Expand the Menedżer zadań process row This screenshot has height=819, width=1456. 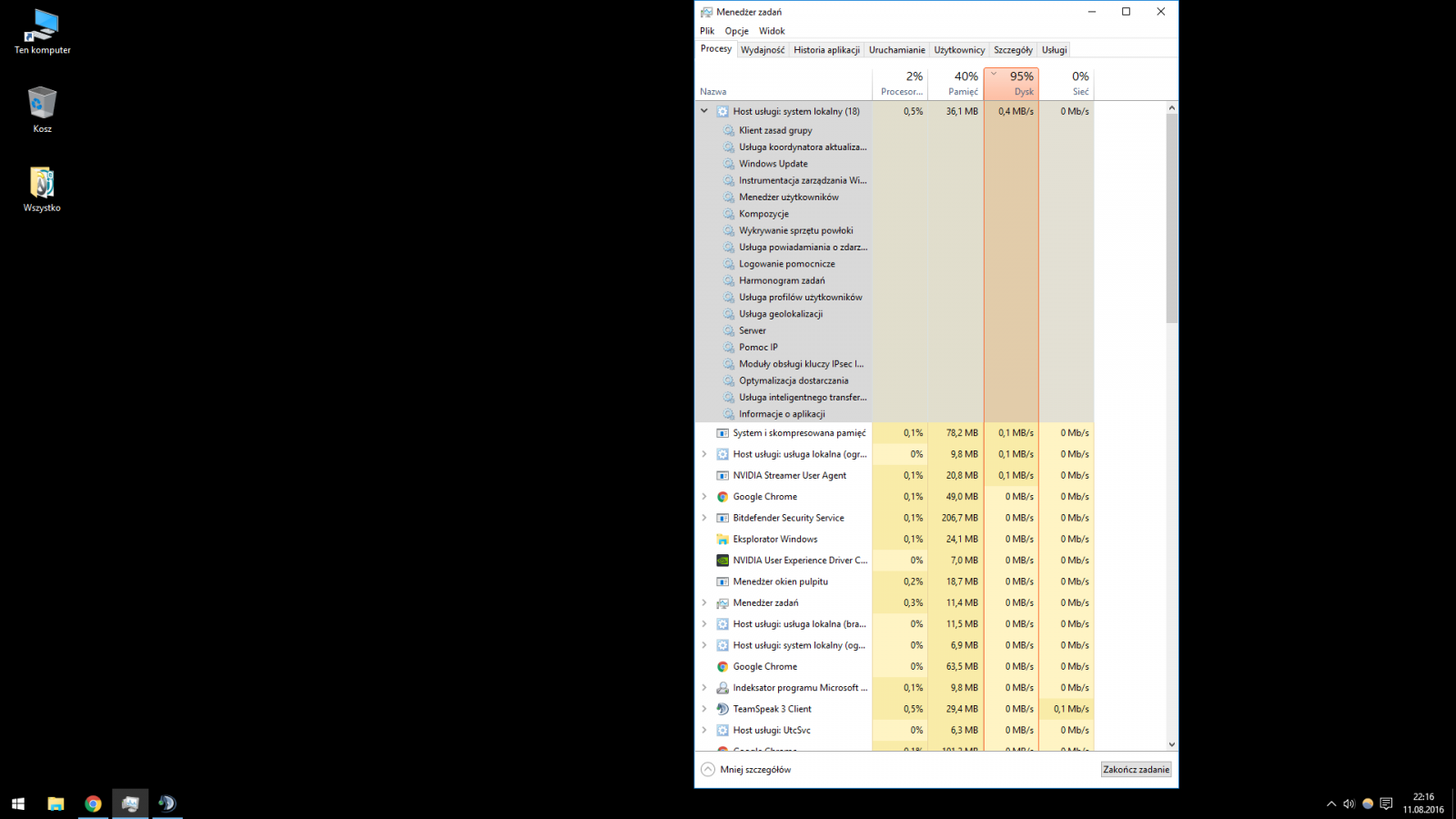click(x=703, y=602)
